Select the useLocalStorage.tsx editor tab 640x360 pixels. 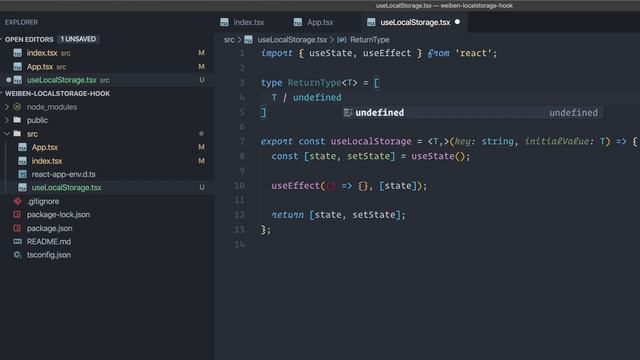pos(414,22)
